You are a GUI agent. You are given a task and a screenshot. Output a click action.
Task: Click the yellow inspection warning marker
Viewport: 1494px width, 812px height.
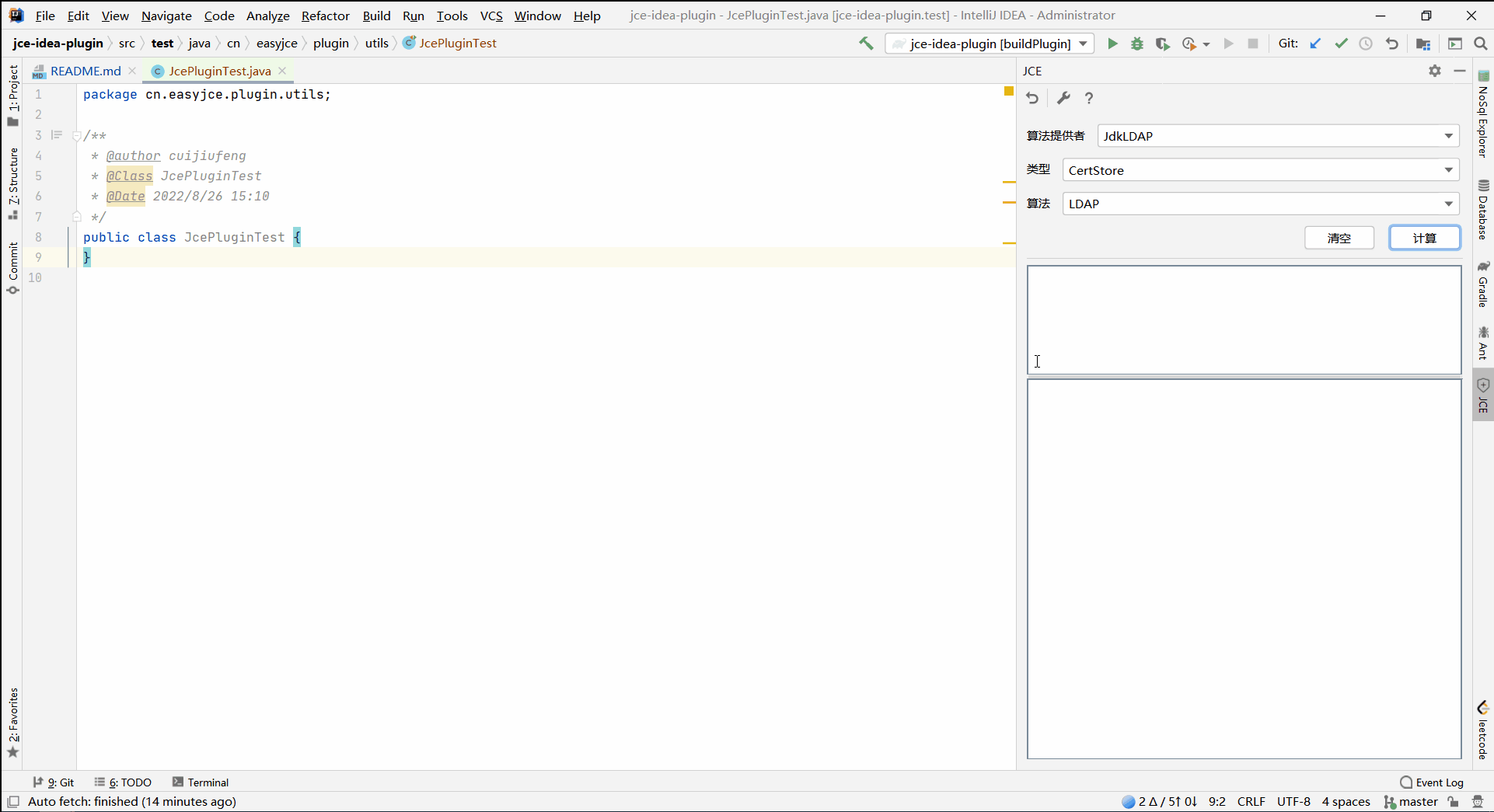click(1009, 92)
